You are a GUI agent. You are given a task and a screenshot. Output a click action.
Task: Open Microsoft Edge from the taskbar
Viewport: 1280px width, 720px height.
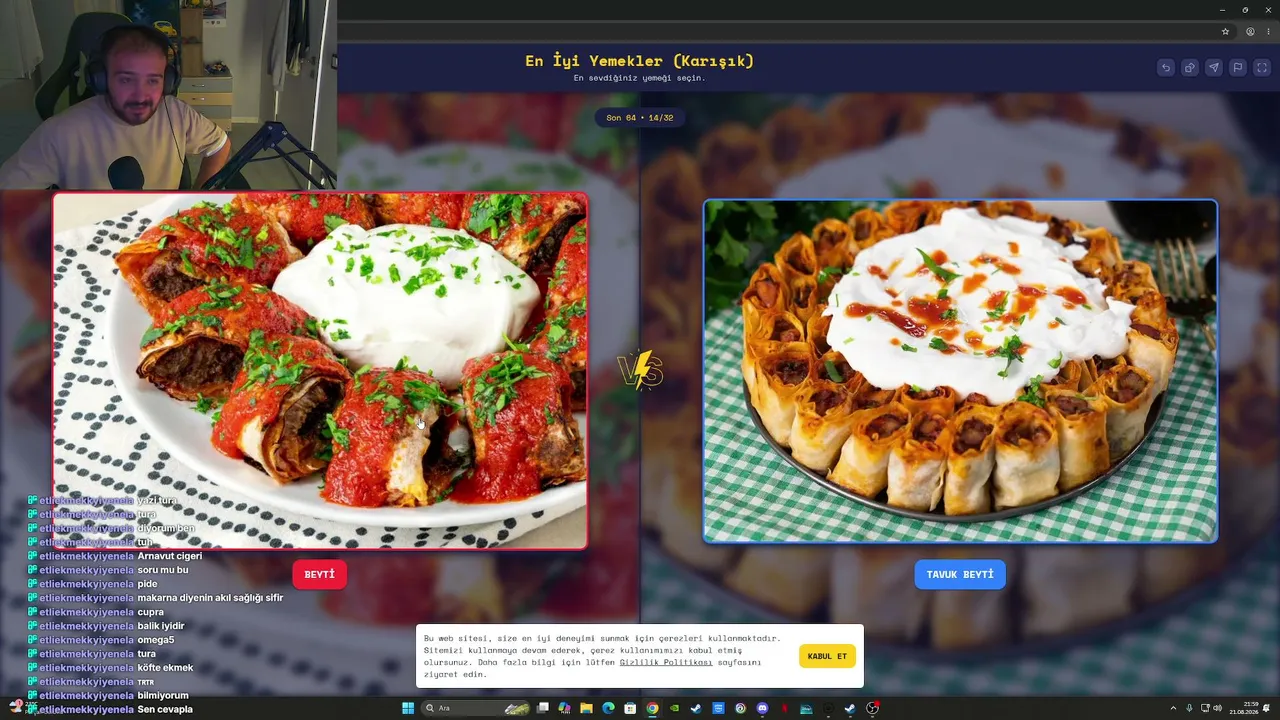click(x=608, y=708)
